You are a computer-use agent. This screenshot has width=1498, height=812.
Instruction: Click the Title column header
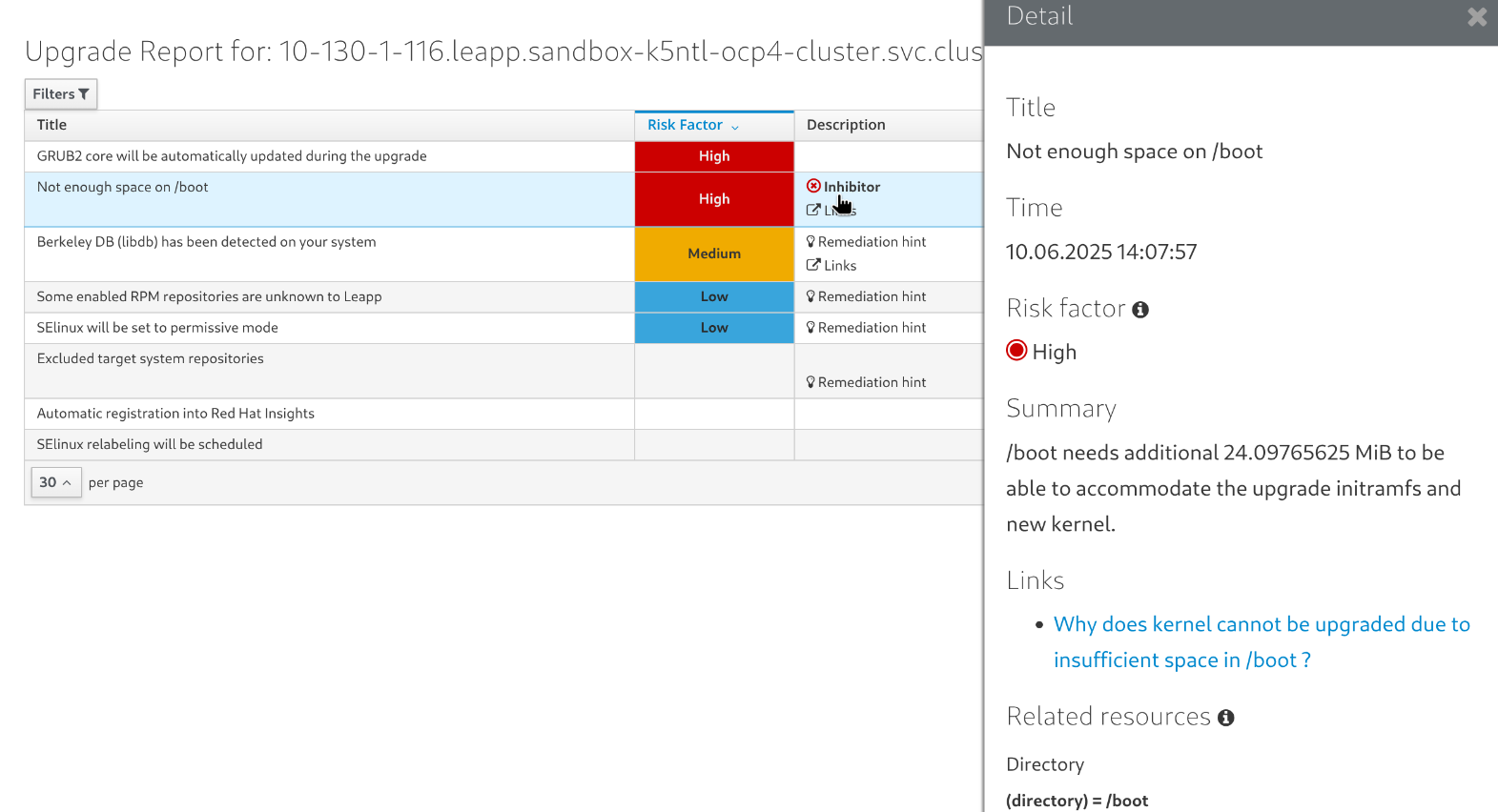pyautogui.click(x=52, y=125)
